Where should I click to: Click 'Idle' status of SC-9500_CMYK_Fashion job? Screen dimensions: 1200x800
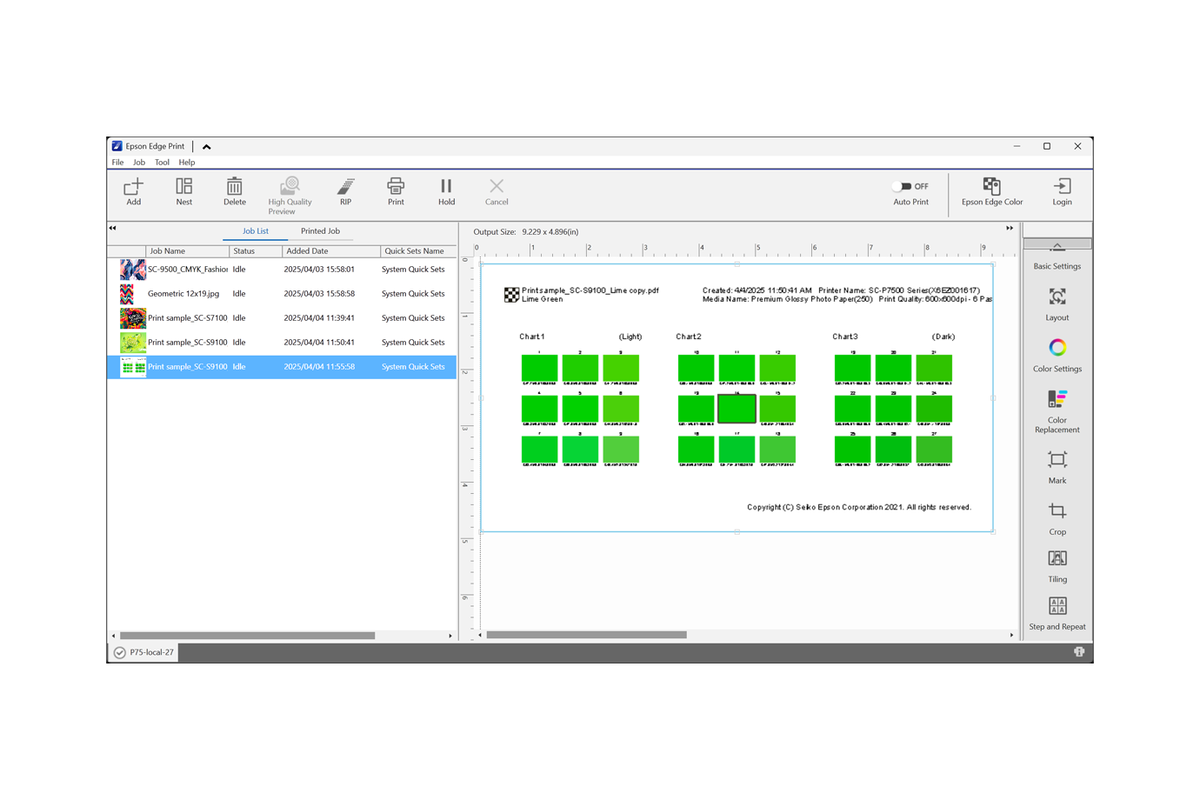coord(239,269)
